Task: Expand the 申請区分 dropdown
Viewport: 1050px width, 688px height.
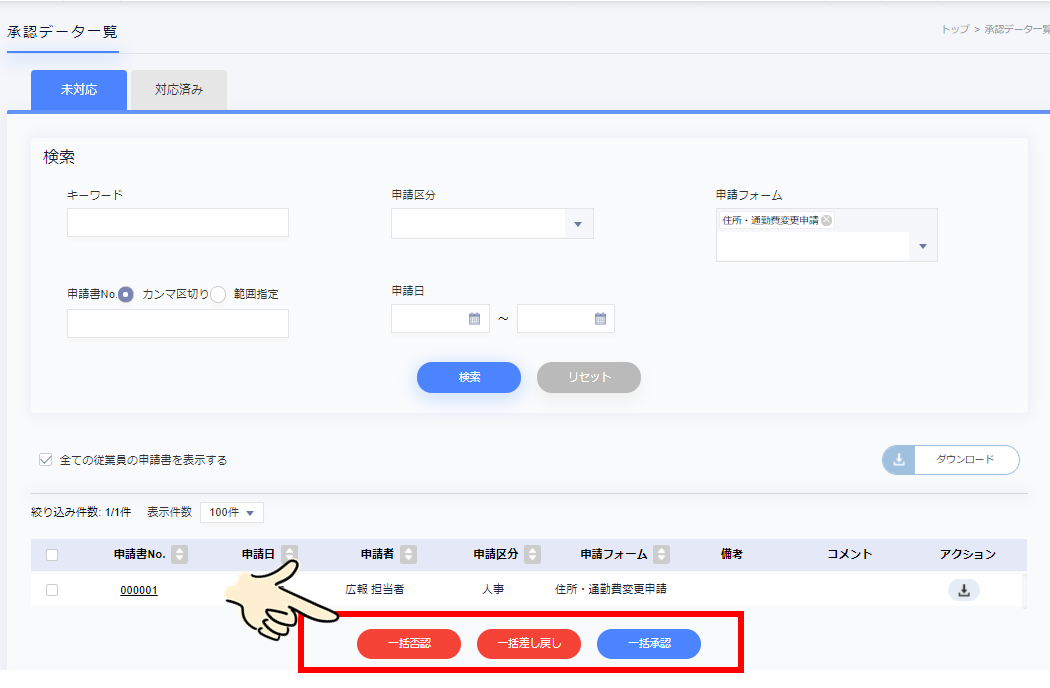Action: 577,224
